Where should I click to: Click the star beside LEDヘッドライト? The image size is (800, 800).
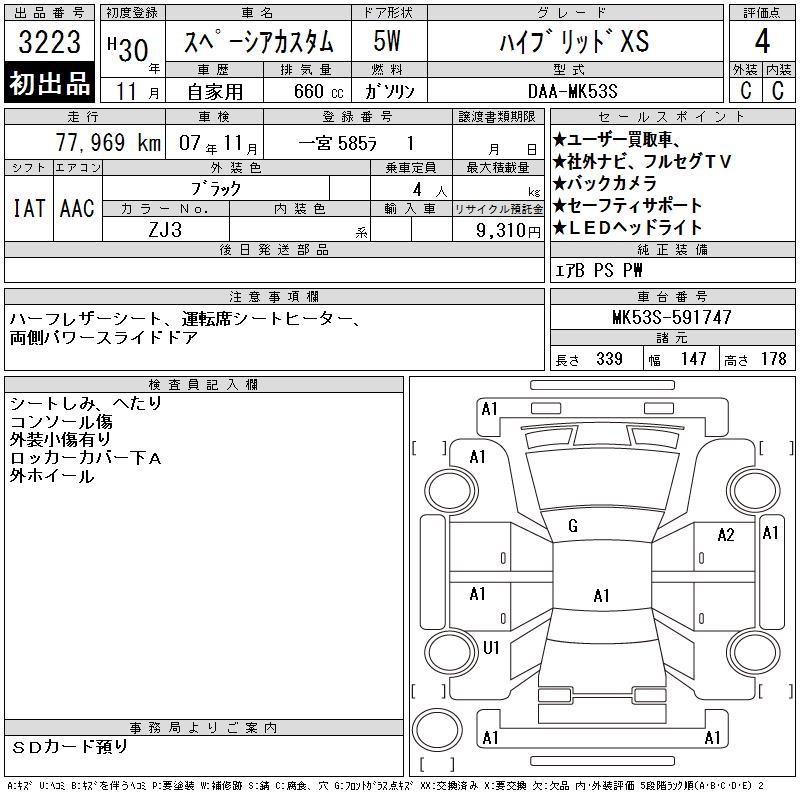tap(560, 227)
